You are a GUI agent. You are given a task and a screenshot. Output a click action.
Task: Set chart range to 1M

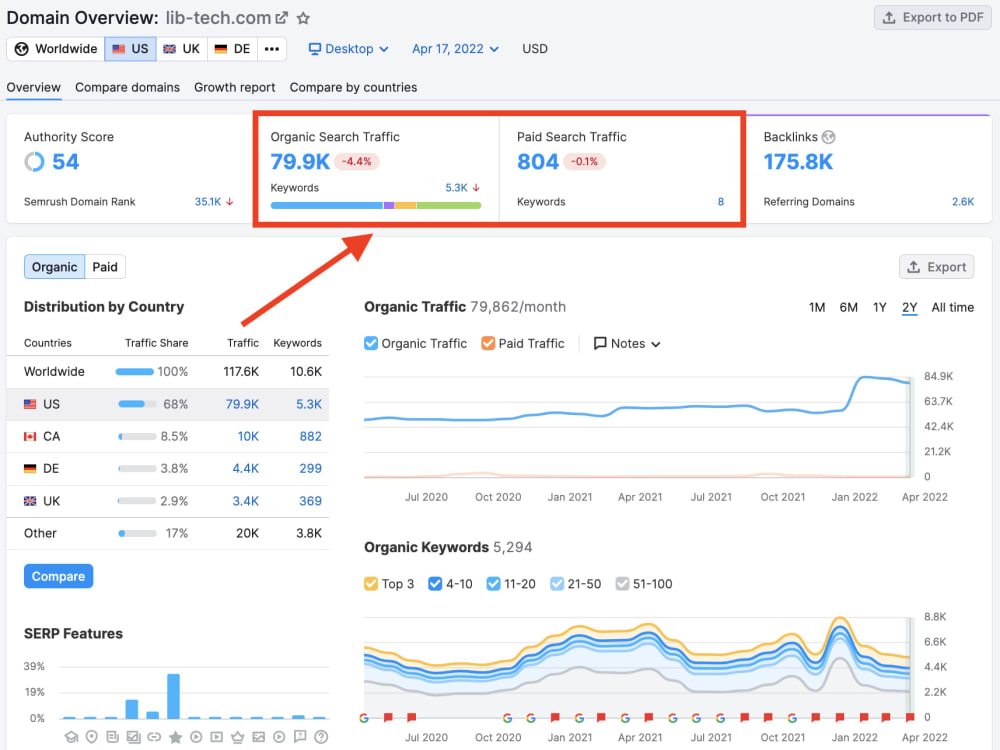click(x=816, y=307)
